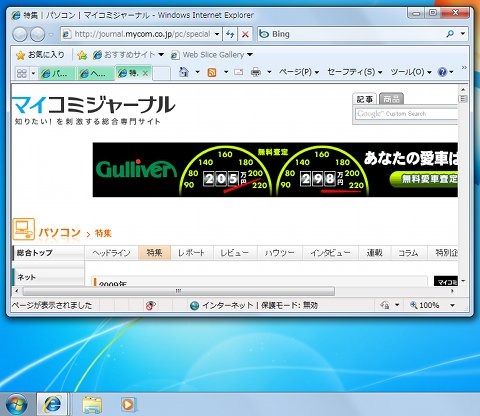This screenshot has height=416, width=480.
Task: Open the Web Slice Gallery link
Action: coord(212,55)
